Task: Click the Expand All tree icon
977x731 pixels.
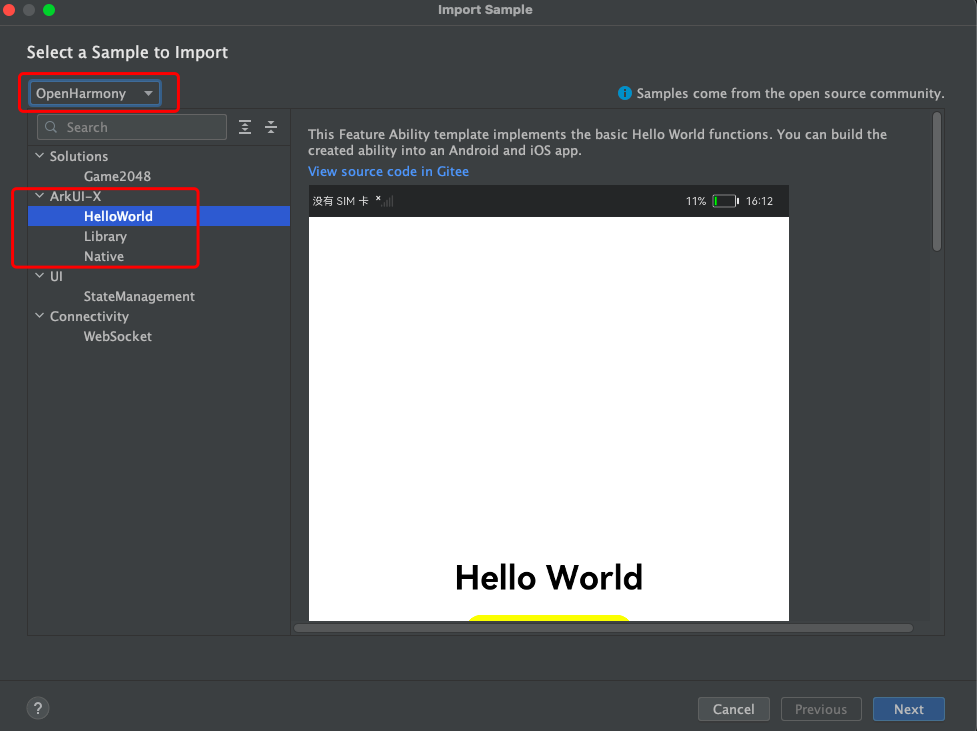Action: click(245, 127)
